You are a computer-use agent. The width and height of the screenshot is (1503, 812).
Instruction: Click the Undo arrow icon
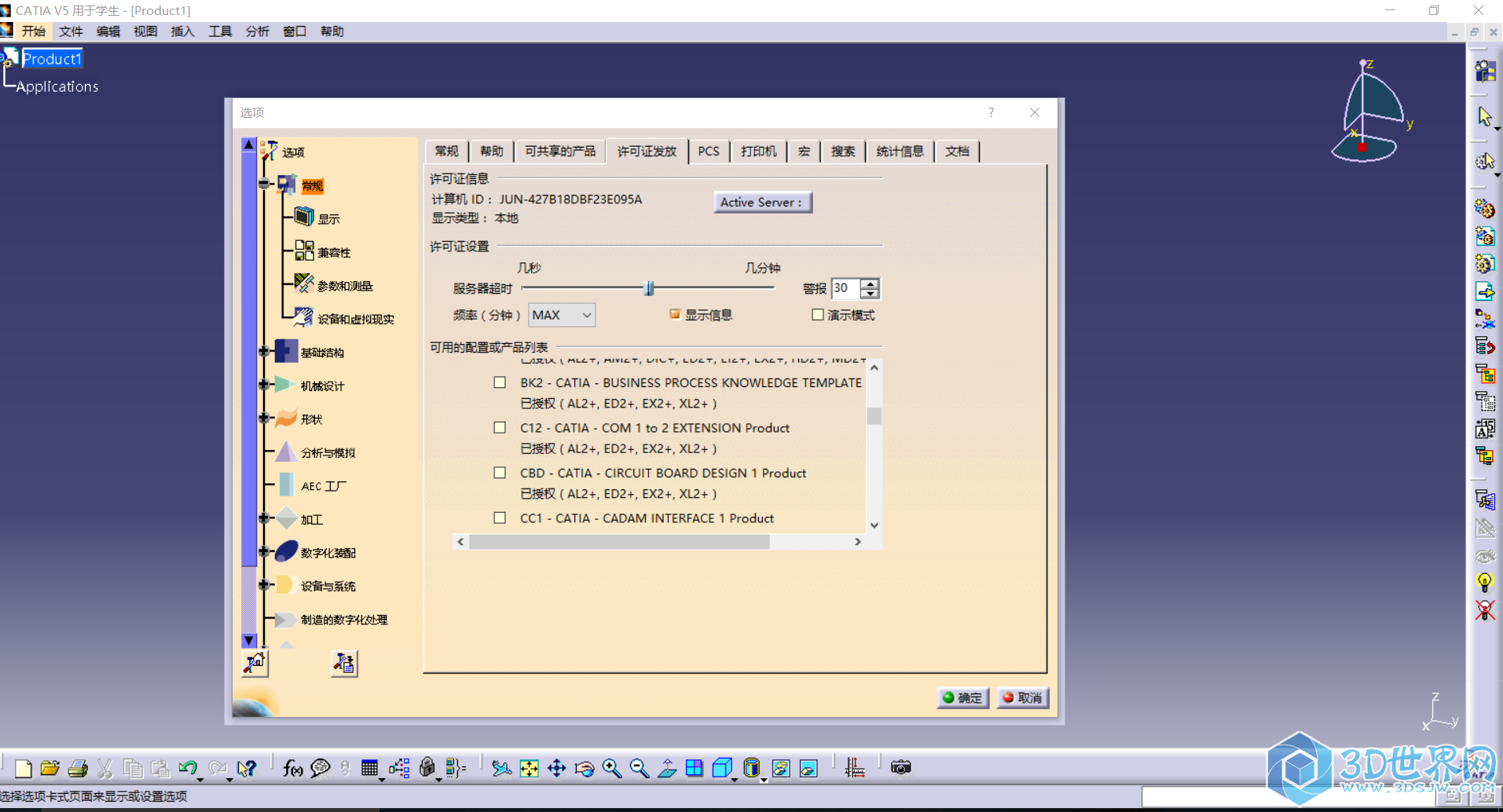(188, 768)
